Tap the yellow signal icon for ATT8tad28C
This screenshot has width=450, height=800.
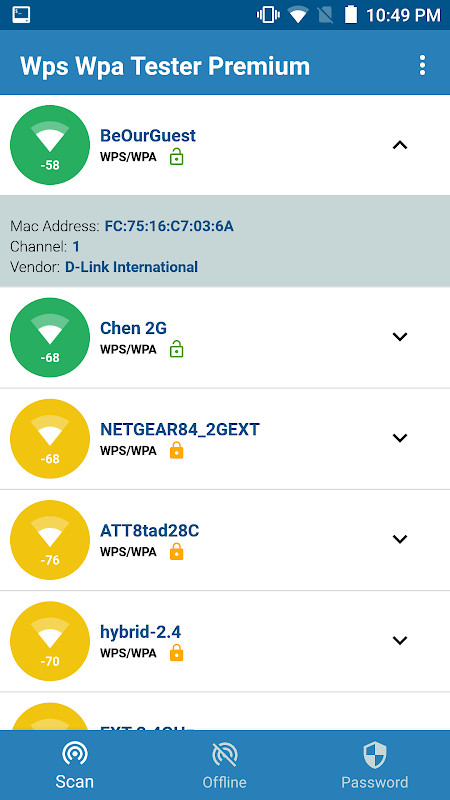coord(50,539)
